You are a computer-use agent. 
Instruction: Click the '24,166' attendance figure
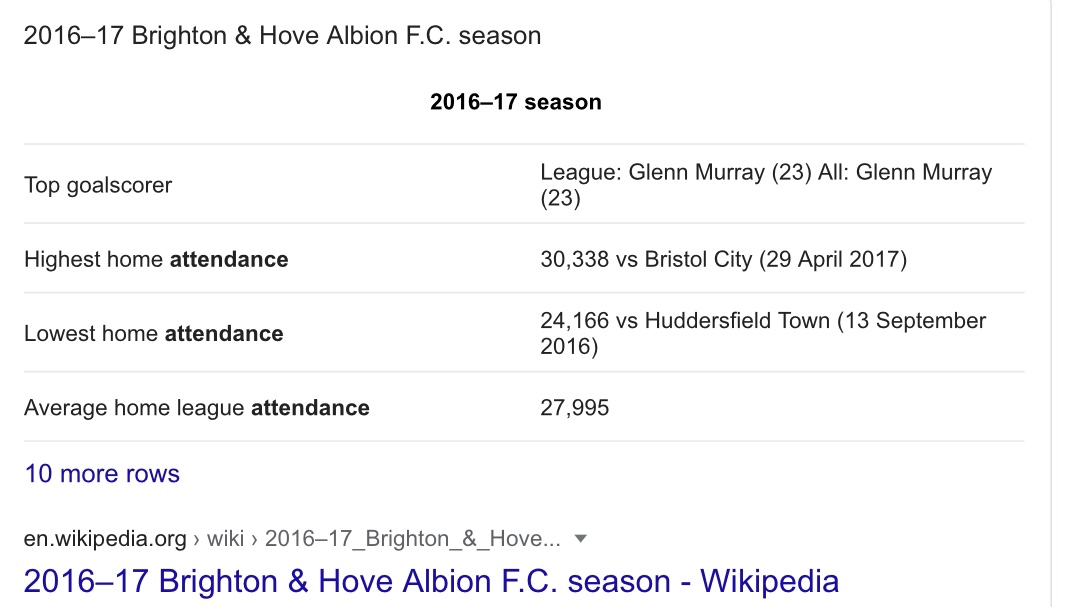point(575,320)
